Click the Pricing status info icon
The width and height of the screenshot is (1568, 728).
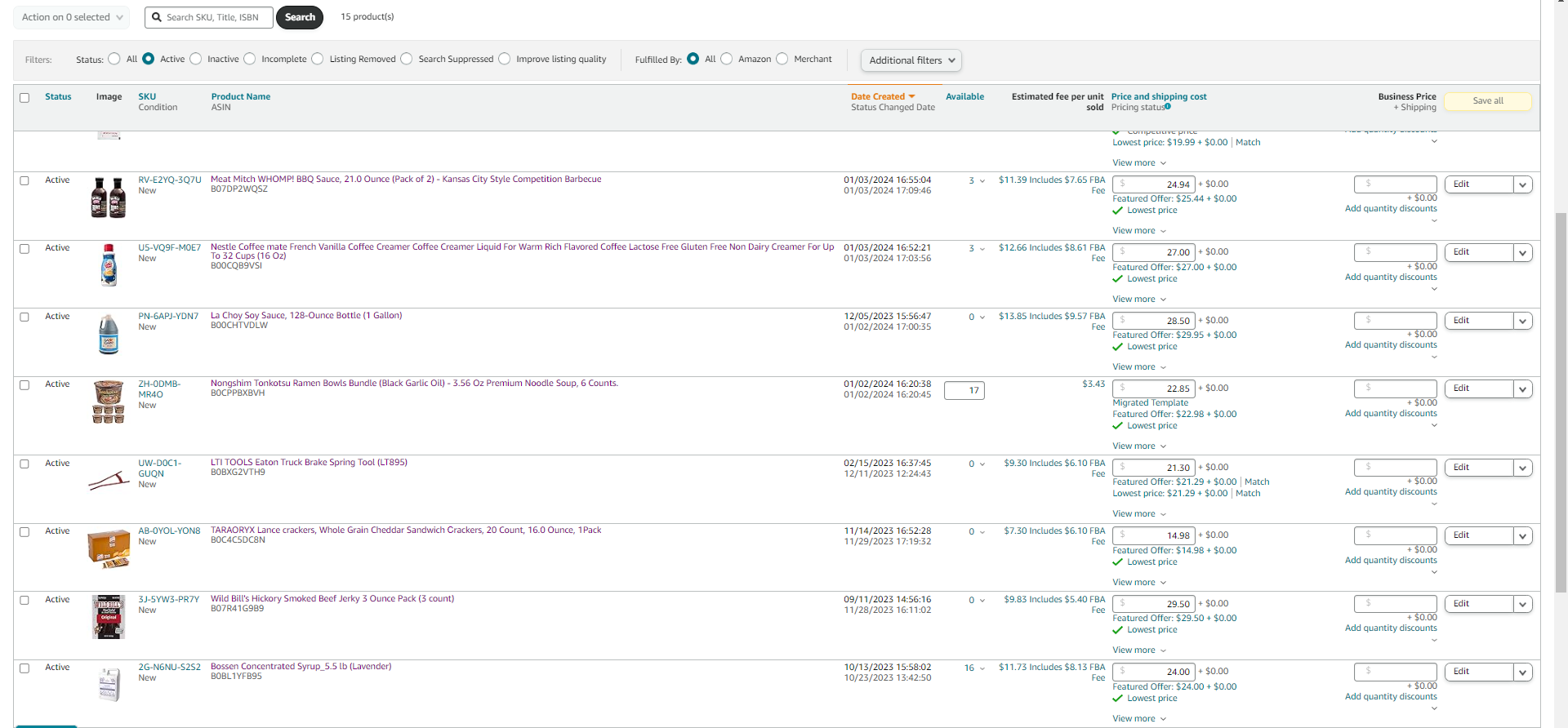pyautogui.click(x=1168, y=106)
